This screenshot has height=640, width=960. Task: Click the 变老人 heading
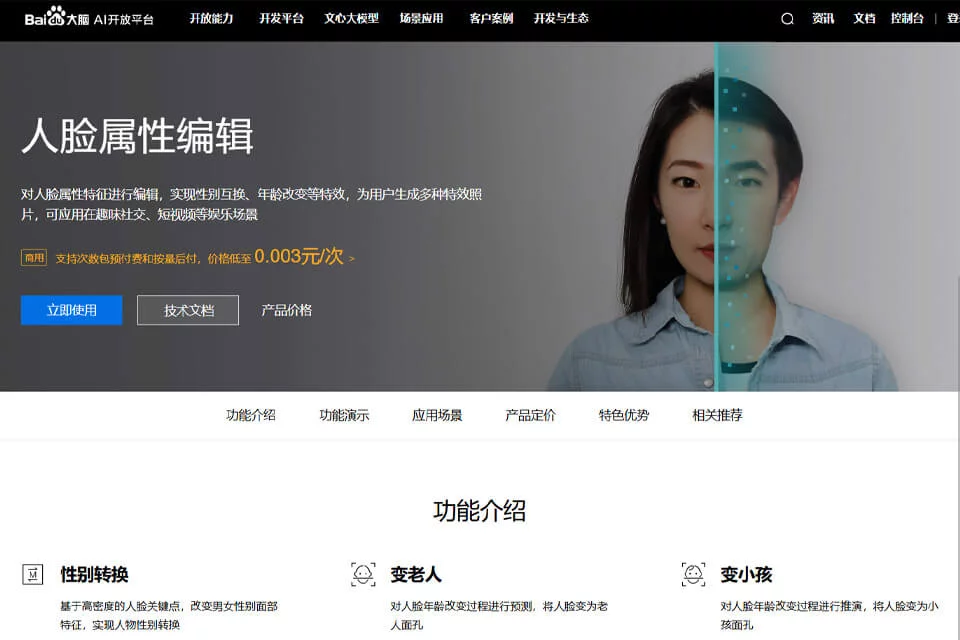[416, 574]
